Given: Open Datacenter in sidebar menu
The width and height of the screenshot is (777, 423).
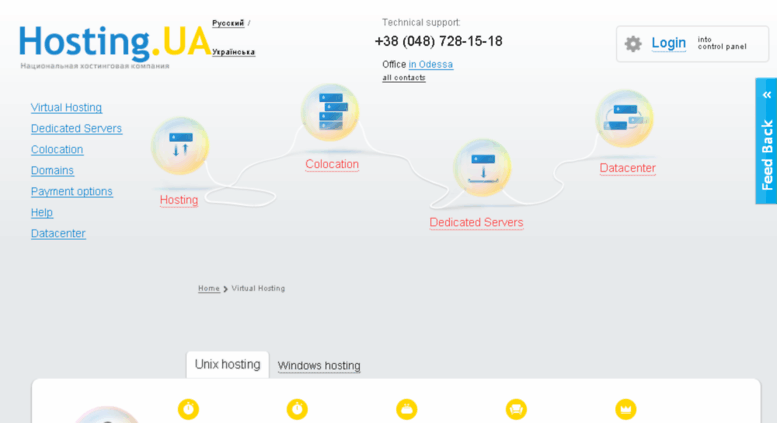Looking at the screenshot, I should pyautogui.click(x=58, y=233).
